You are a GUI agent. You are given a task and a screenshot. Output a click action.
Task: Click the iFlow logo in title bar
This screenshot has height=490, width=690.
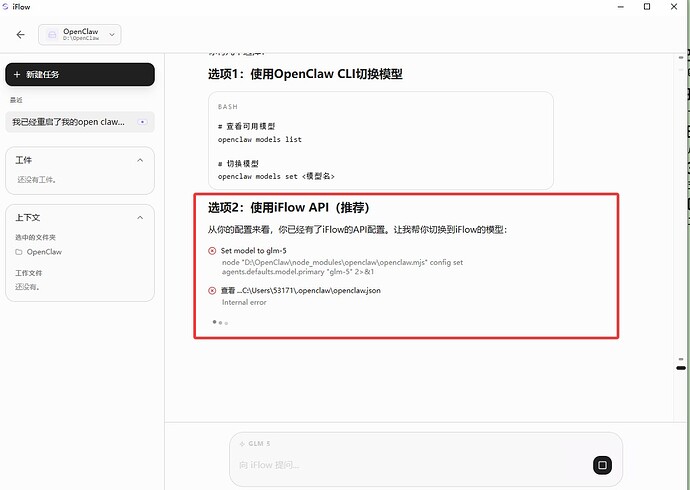(x=5, y=7)
